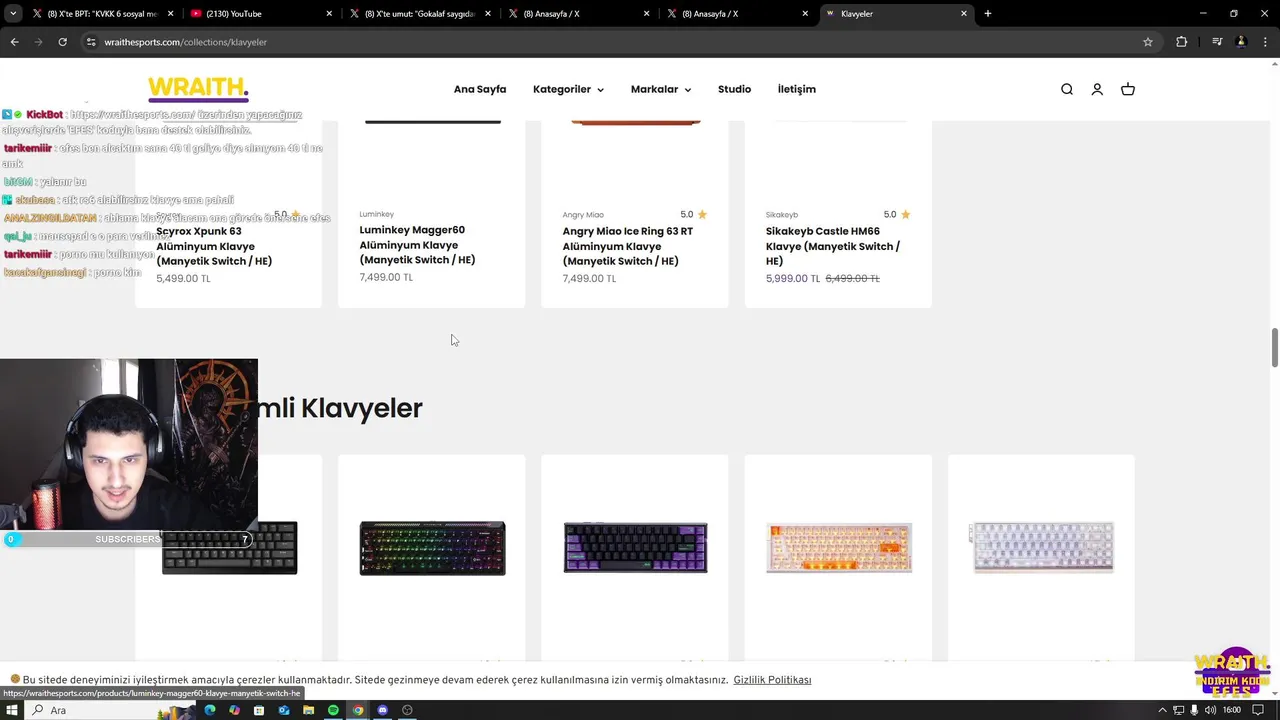Viewport: 1280px width, 720px height.
Task: Open Outlook from the taskbar
Action: click(284, 710)
